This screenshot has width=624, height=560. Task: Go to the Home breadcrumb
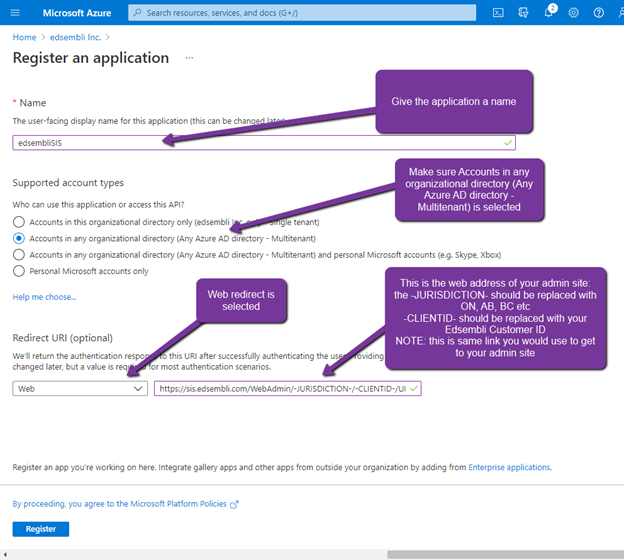[x=24, y=37]
